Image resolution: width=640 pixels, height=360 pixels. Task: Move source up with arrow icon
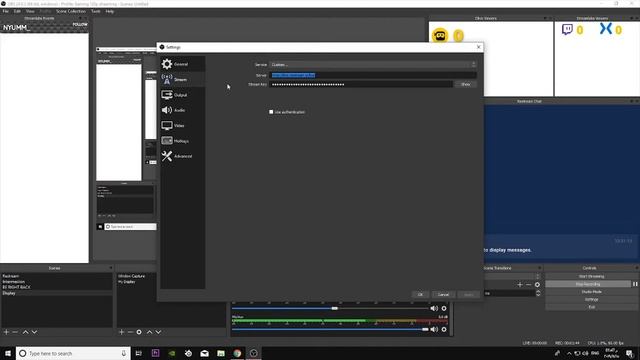[x=149, y=332]
